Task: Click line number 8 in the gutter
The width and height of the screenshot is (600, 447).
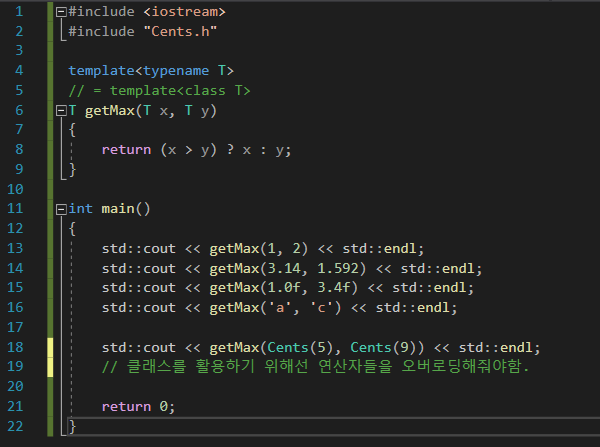Action: pos(19,149)
